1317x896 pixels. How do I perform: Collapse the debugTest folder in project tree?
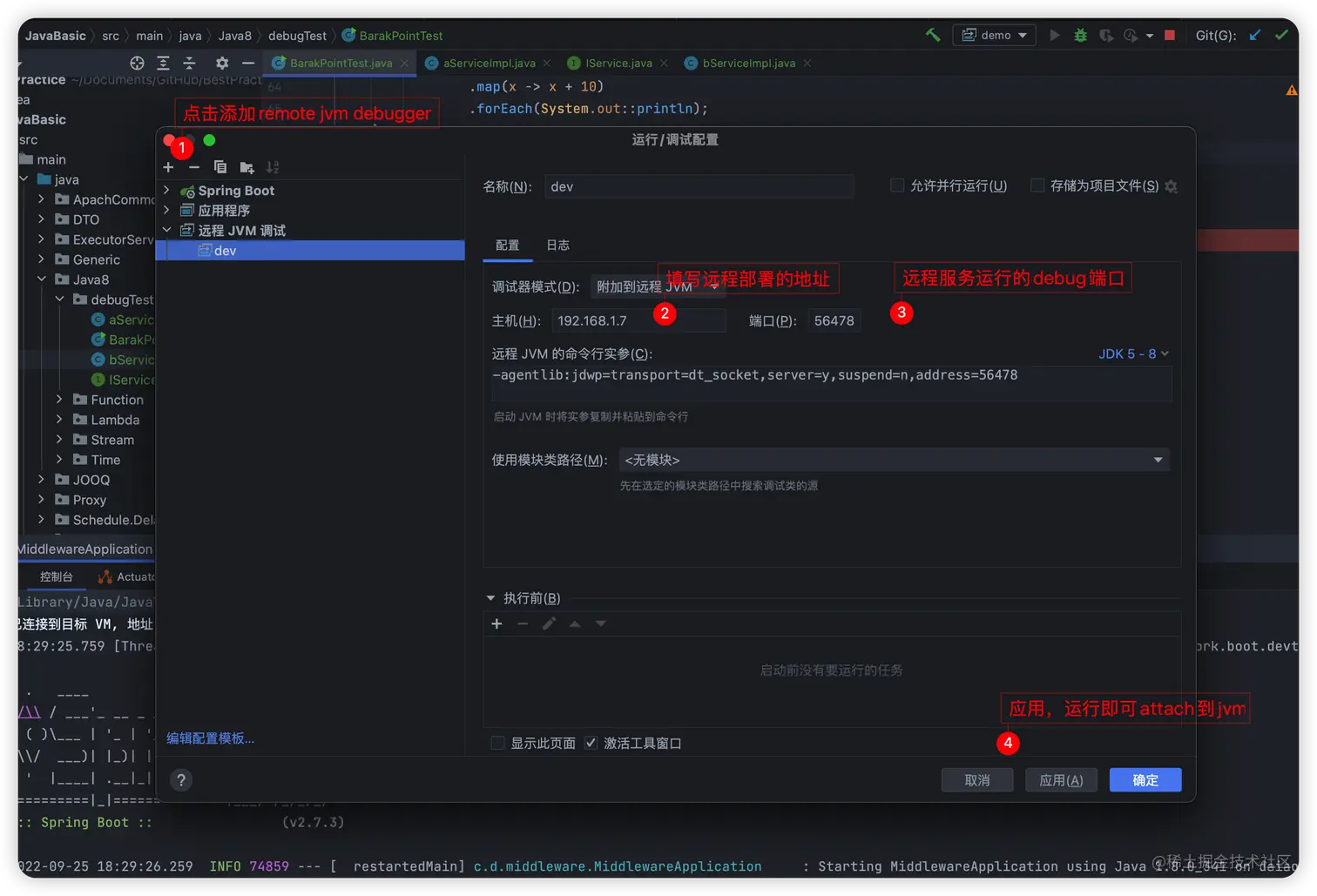[x=59, y=300]
